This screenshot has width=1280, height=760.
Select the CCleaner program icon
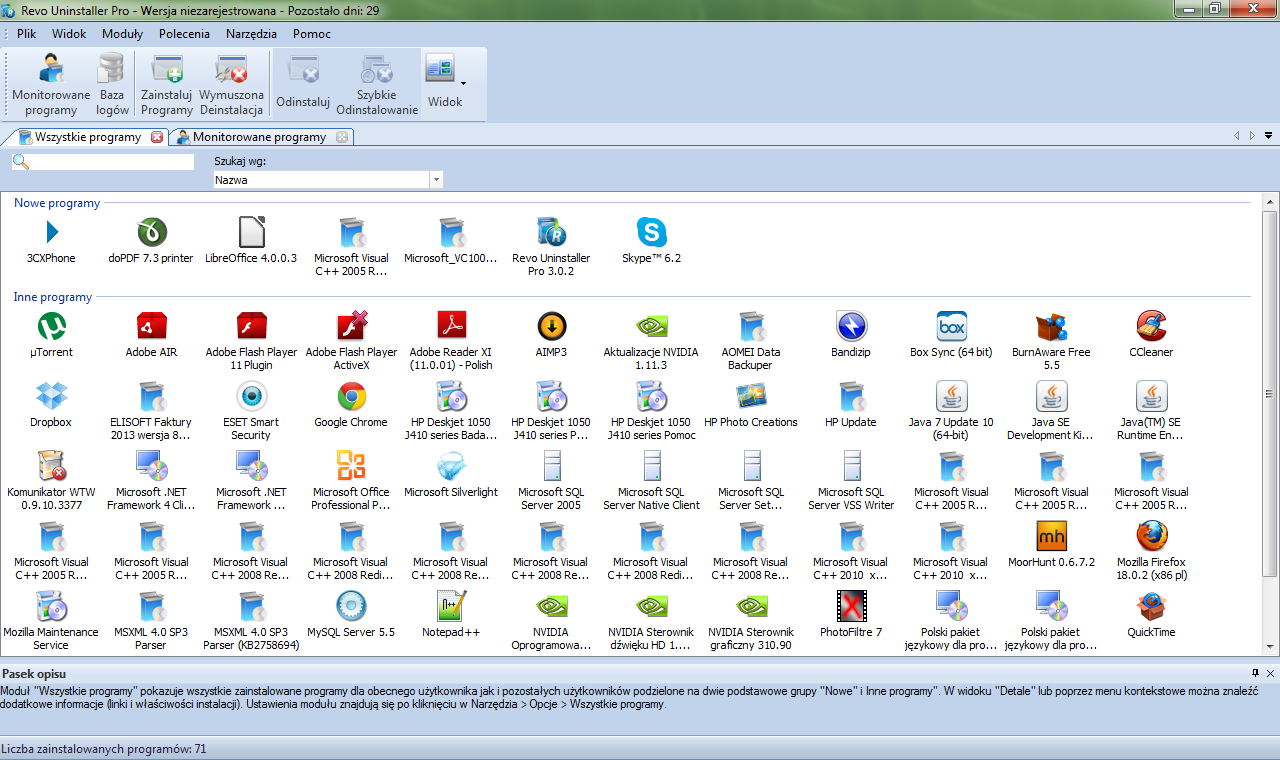point(1151,327)
